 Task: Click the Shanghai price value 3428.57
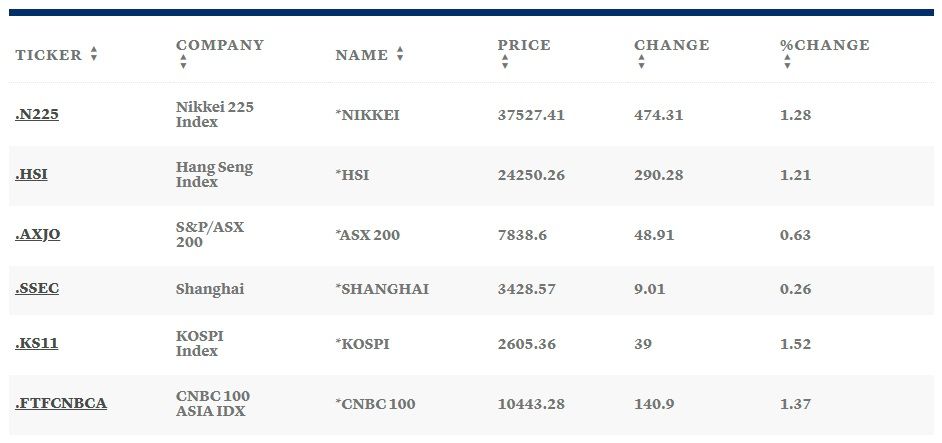click(x=527, y=289)
